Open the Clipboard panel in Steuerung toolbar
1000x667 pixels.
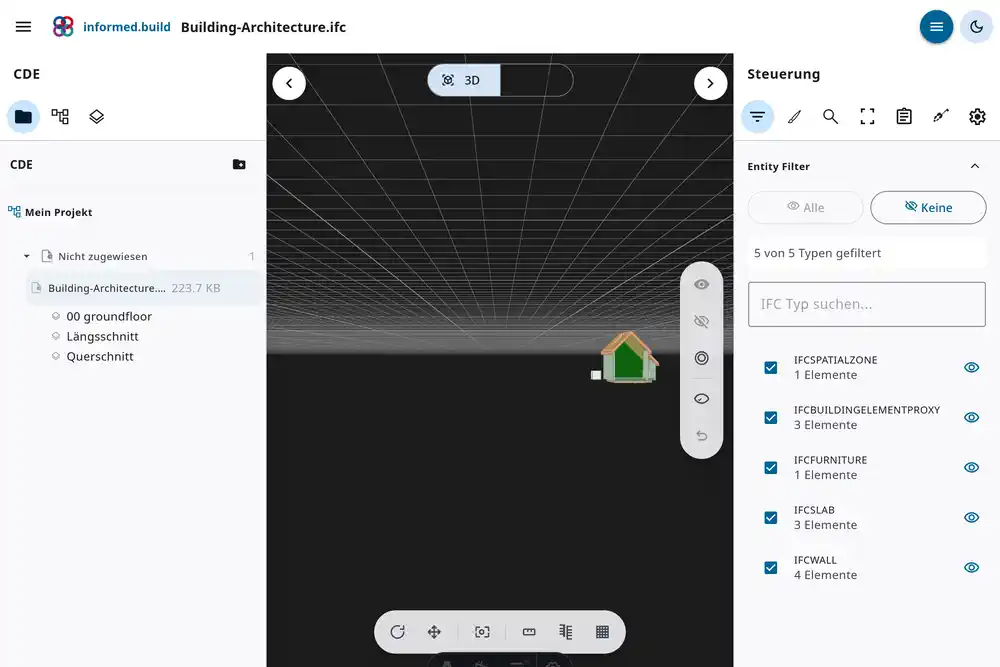pos(903,116)
